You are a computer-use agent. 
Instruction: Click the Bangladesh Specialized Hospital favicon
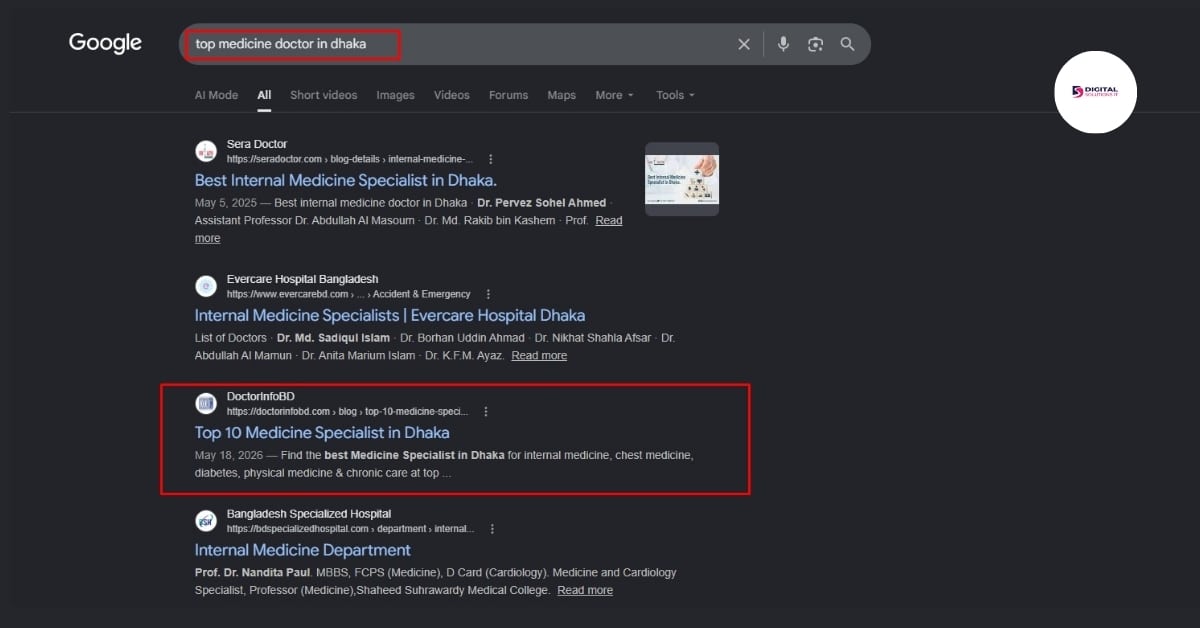206,521
